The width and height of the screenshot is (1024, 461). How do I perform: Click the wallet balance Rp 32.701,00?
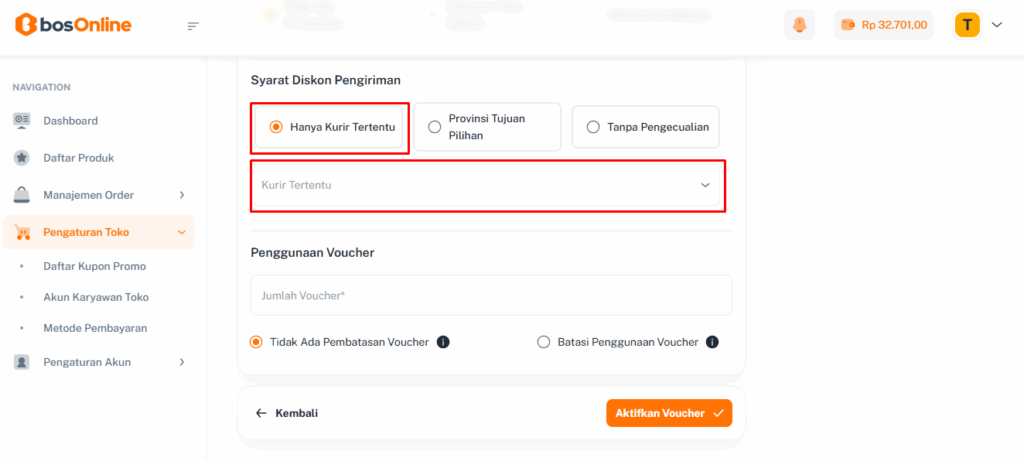pyautogui.click(x=884, y=25)
